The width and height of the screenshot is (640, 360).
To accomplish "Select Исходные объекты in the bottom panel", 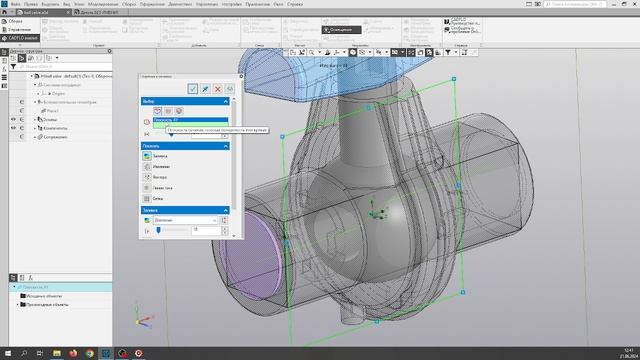I will pyautogui.click(x=44, y=296).
